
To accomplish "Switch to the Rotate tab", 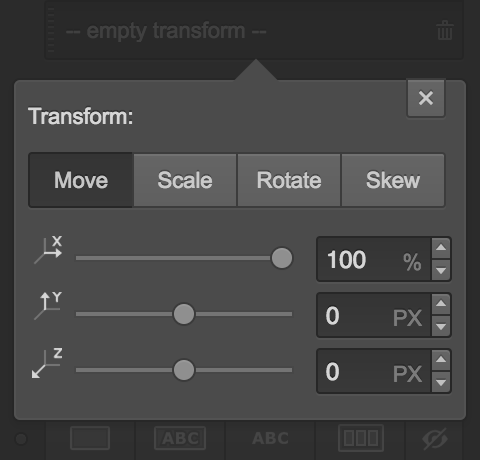I will (x=289, y=180).
